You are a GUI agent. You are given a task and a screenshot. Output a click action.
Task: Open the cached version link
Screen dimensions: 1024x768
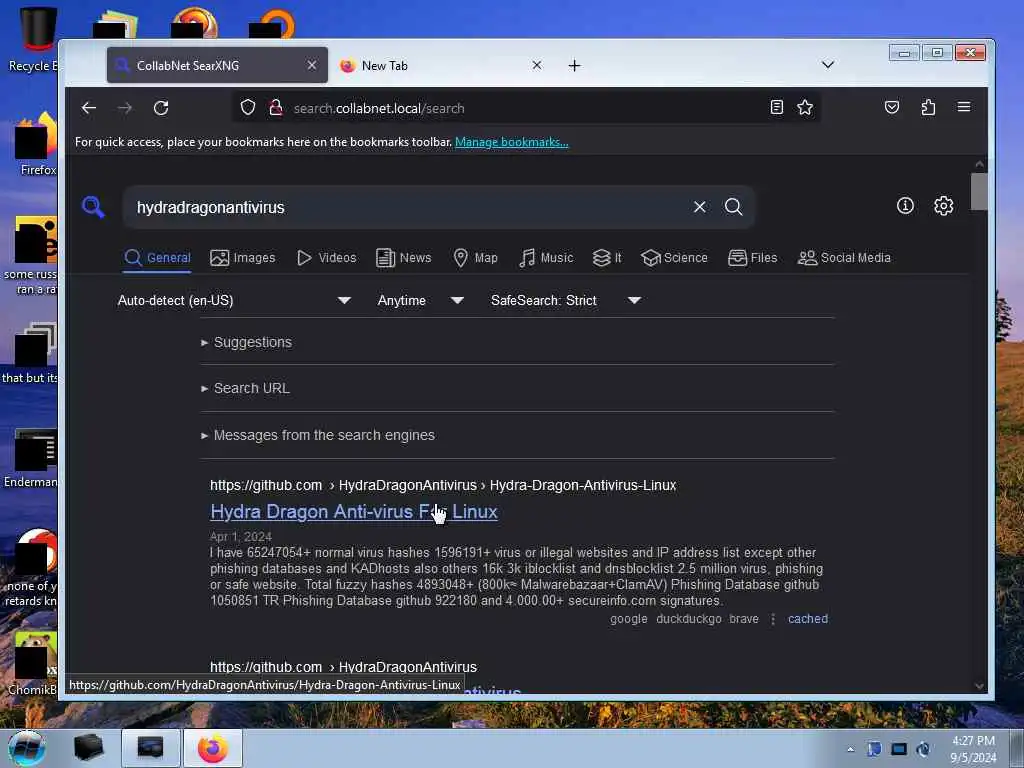tap(807, 618)
